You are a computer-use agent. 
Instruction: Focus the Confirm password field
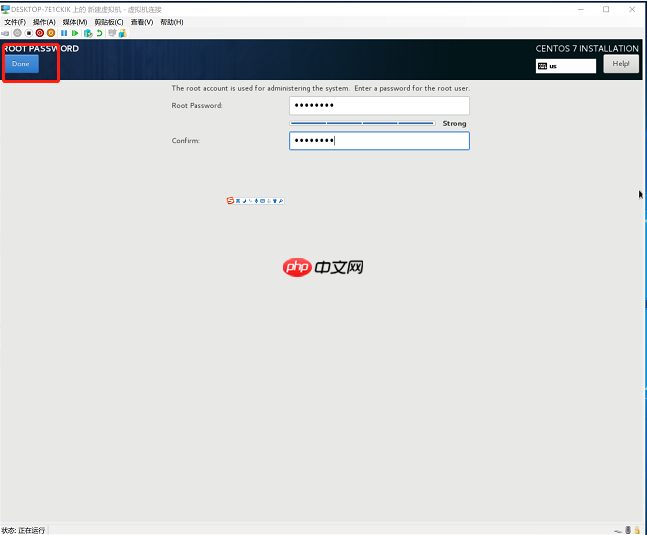379,141
